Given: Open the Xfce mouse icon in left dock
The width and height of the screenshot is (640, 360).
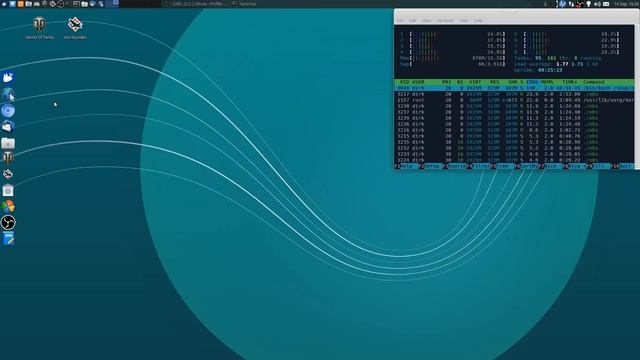Looking at the screenshot, I should (8, 77).
